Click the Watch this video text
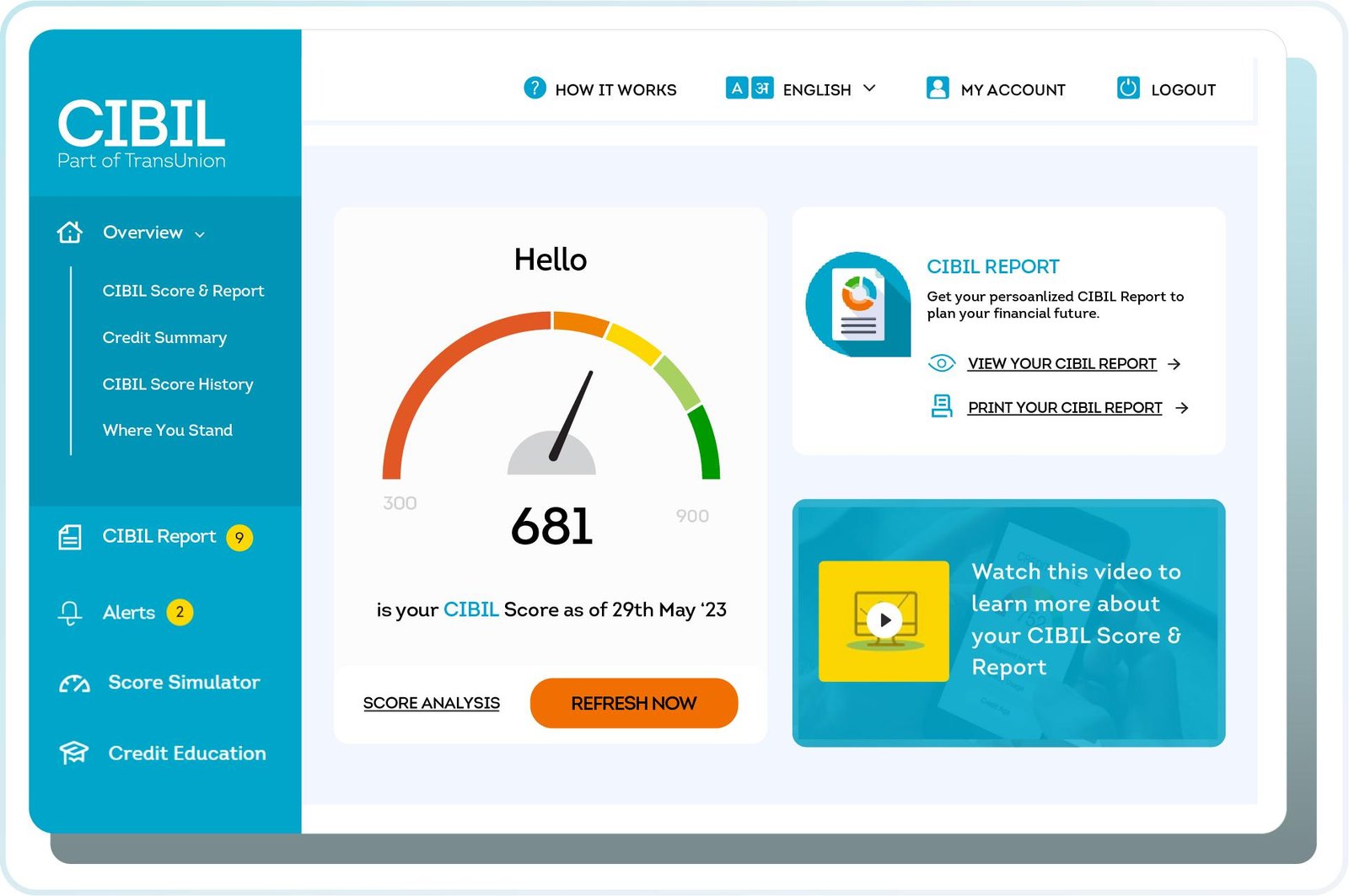This screenshot has height=896, width=1349. [1077, 620]
